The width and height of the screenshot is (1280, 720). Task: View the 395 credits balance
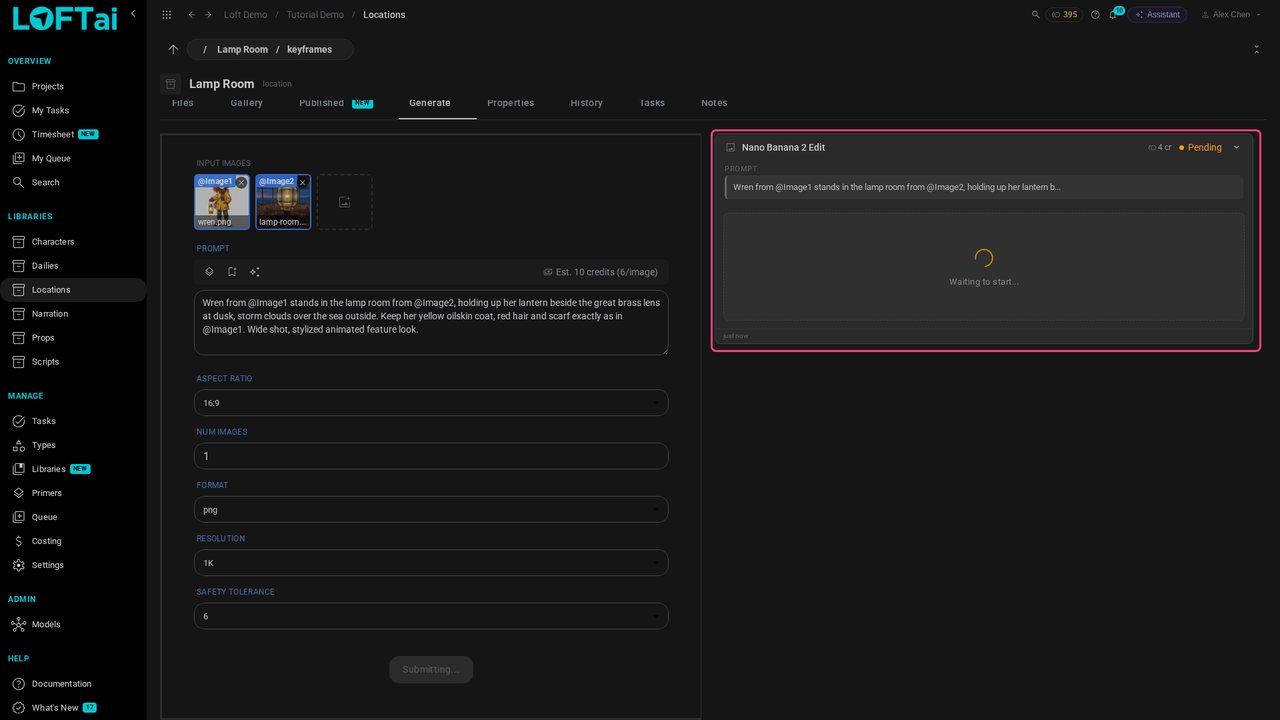[1064, 15]
